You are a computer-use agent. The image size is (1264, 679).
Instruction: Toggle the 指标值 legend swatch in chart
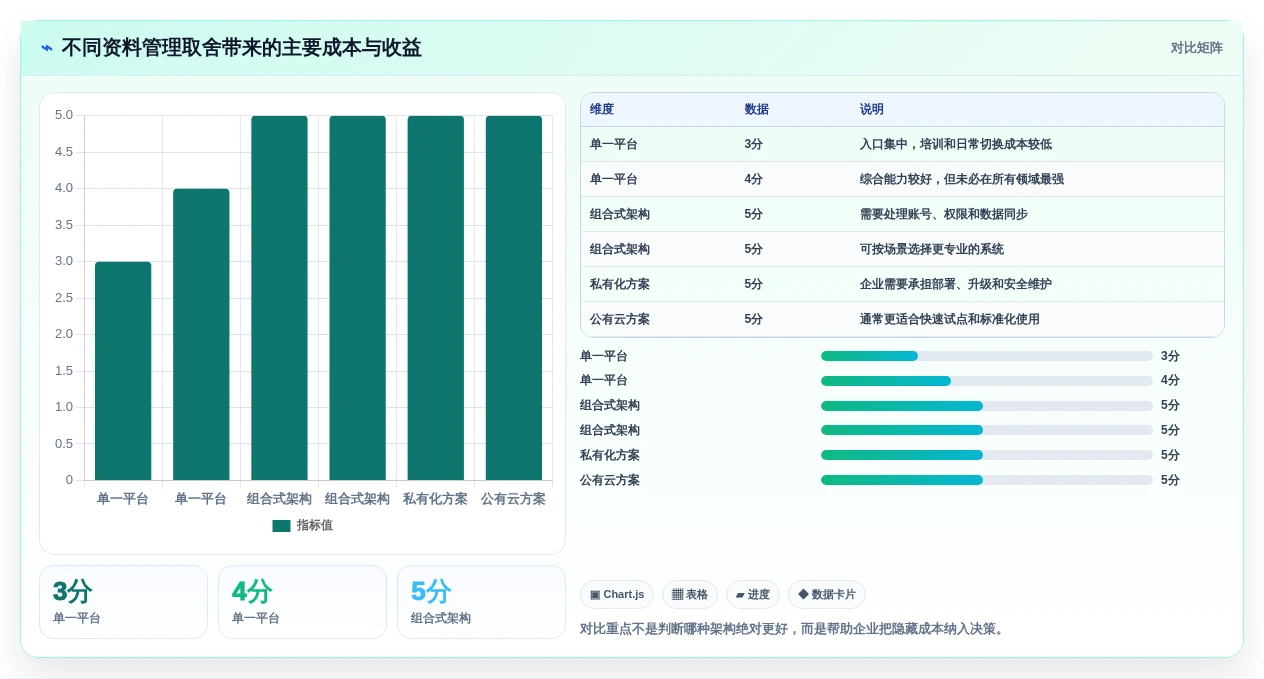pos(281,525)
